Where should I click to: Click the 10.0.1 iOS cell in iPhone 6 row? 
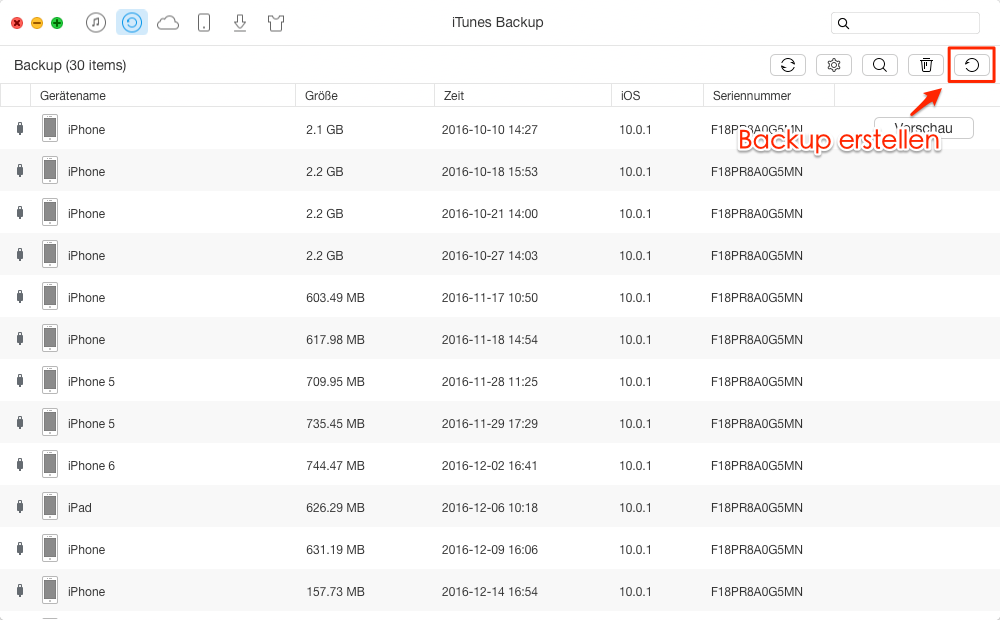tap(635, 466)
